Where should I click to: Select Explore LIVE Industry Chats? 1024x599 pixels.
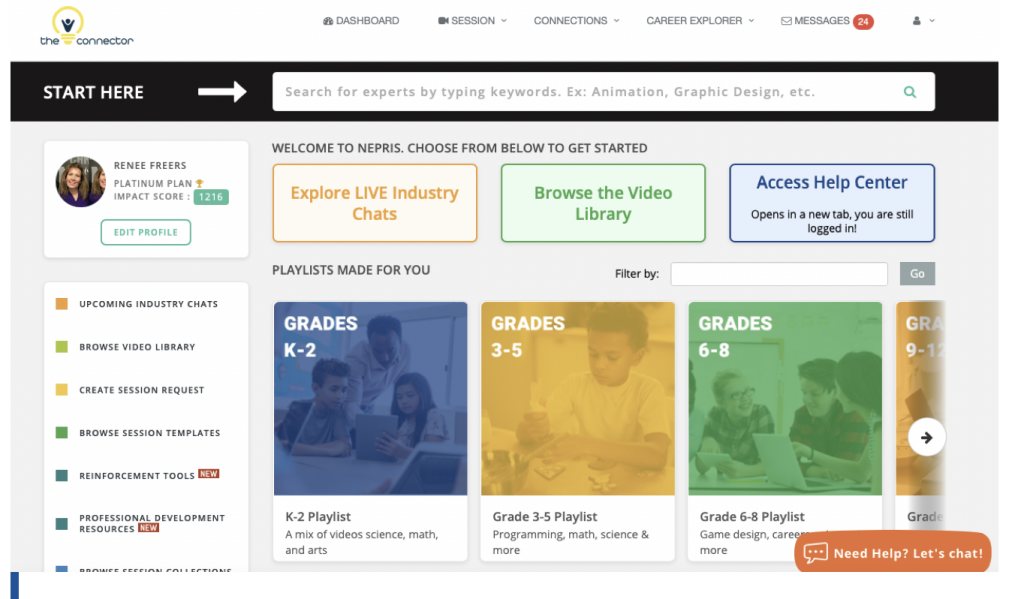[x=375, y=203]
